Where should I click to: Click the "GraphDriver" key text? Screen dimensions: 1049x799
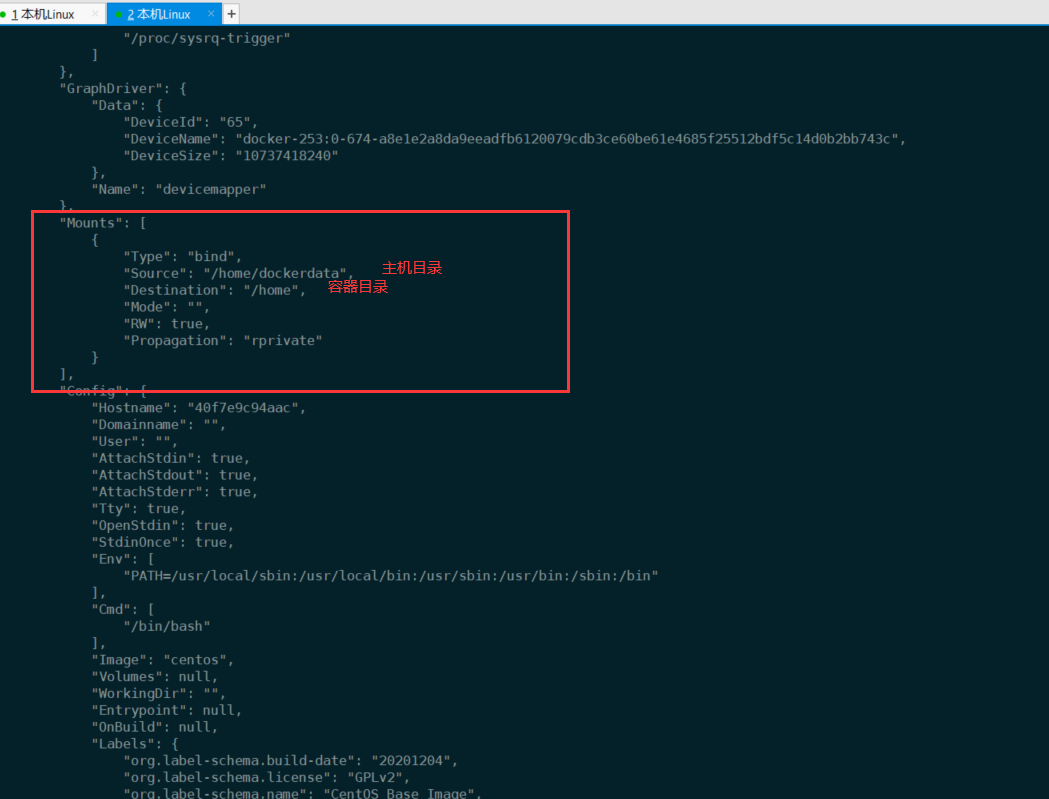(111, 88)
